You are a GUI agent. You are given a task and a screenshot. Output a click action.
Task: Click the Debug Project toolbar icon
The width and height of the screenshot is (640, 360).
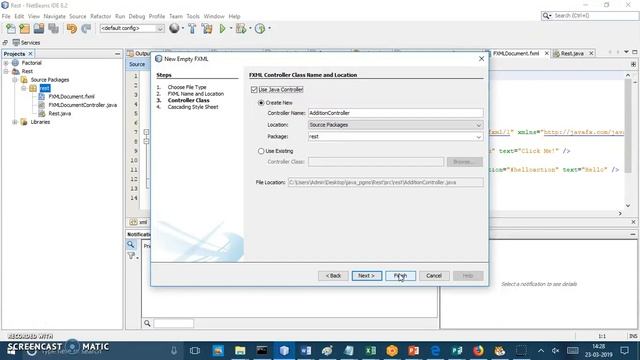[241, 28]
